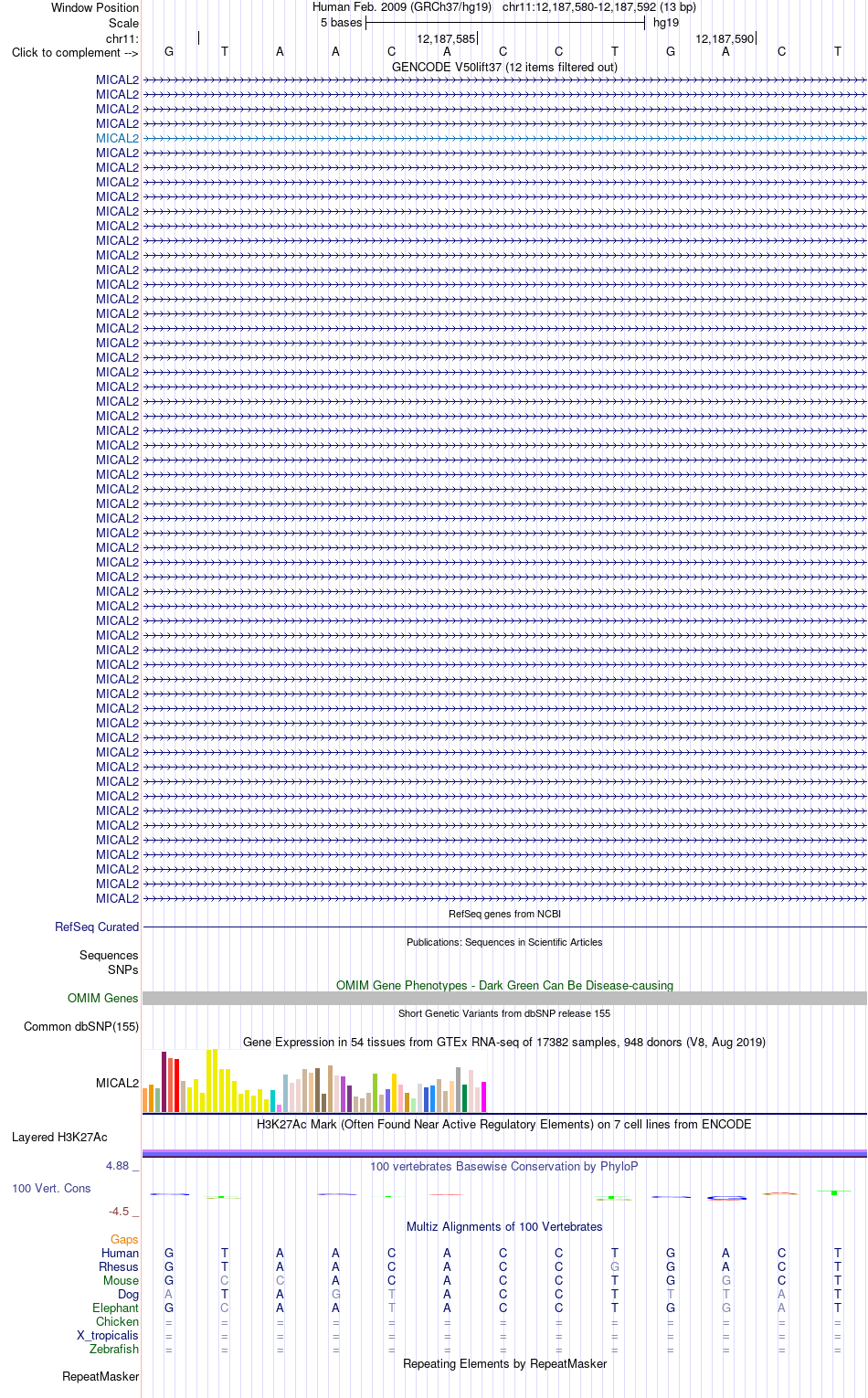This screenshot has height=1398, width=868.
Task: Click the purple H3K27Ac signal band
Action: tap(504, 1152)
